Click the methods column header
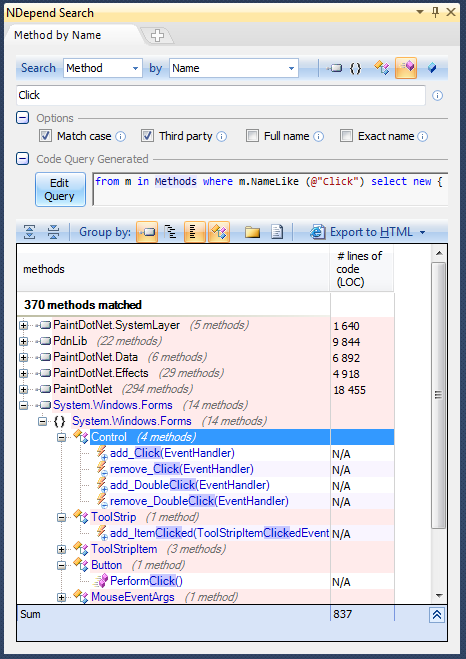This screenshot has width=466, height=659. [x=173, y=269]
